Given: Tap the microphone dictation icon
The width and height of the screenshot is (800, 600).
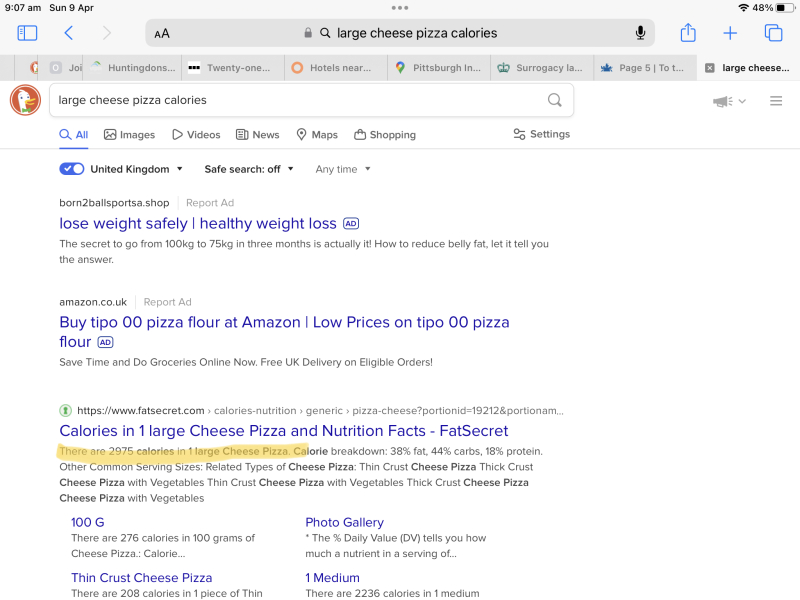Looking at the screenshot, I should (640, 33).
